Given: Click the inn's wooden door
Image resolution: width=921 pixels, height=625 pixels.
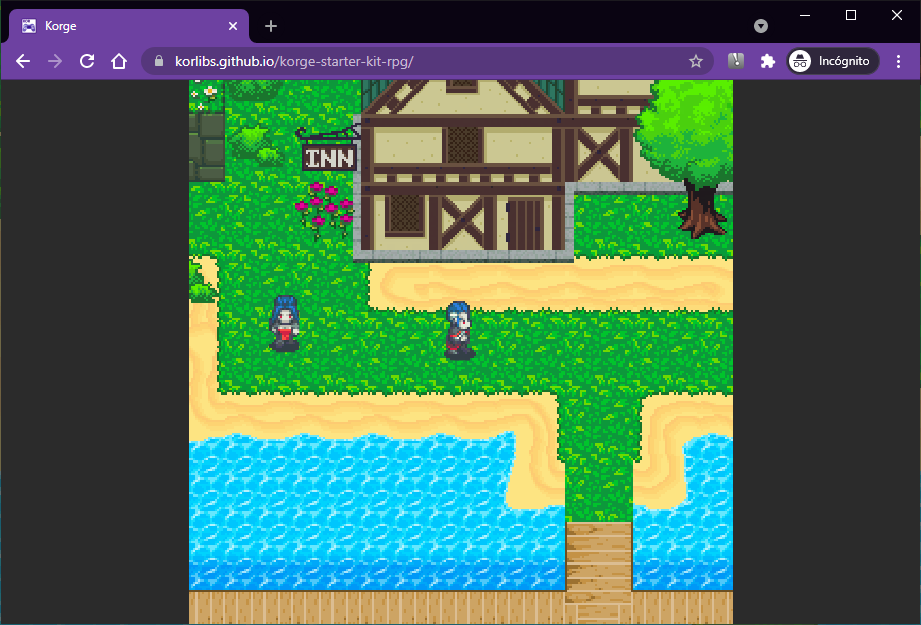Looking at the screenshot, I should pos(525,224).
